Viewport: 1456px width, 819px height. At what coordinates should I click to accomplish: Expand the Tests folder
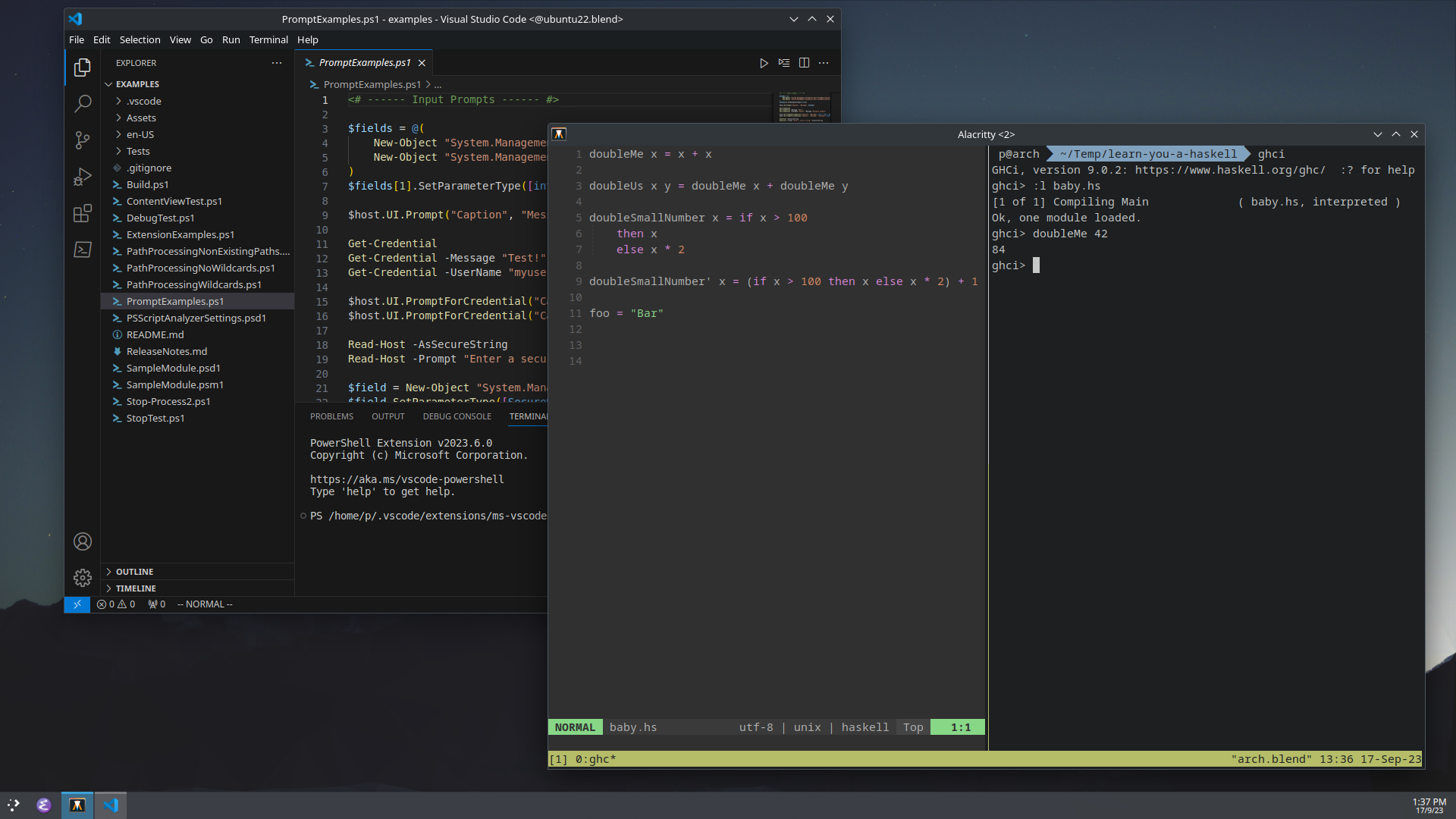197,151
